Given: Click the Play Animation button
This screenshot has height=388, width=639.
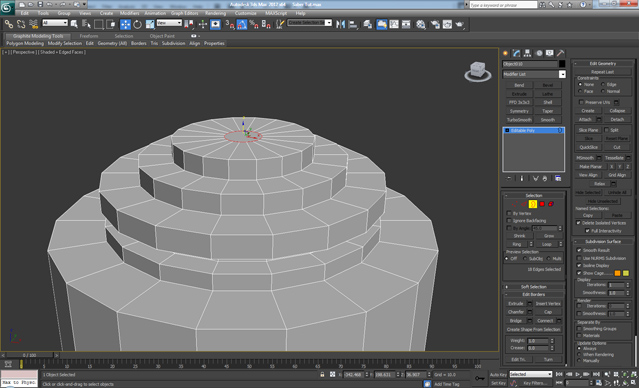Looking at the screenshot, I should click(x=578, y=374).
